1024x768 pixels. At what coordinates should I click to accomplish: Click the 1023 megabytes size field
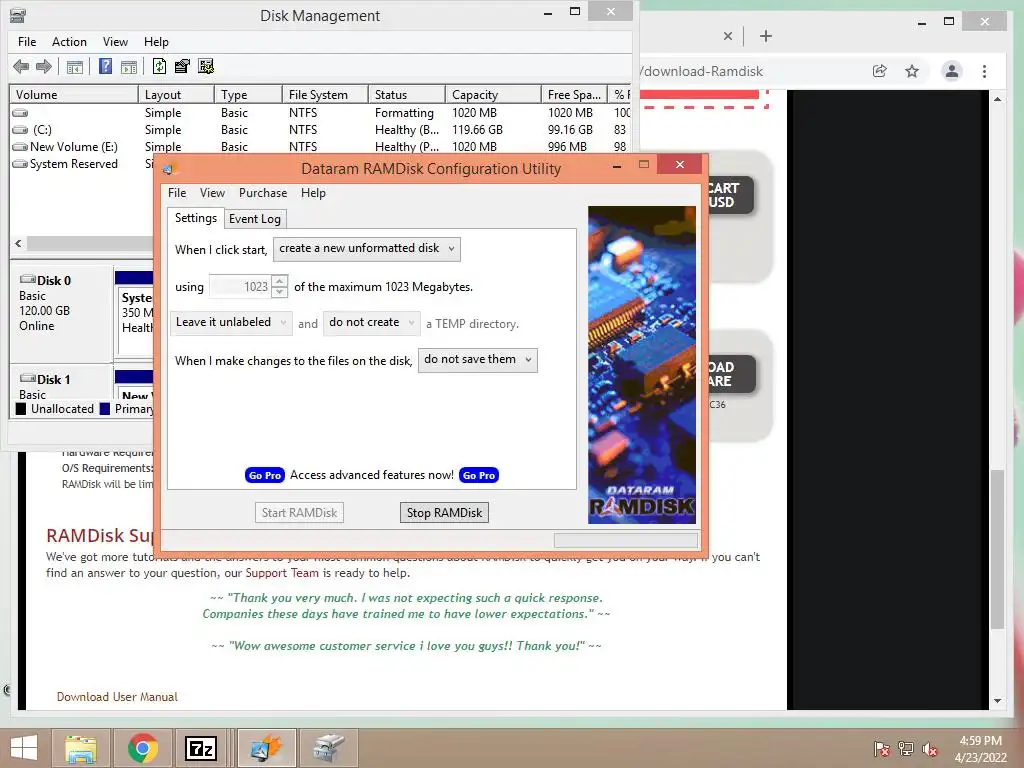pos(240,287)
